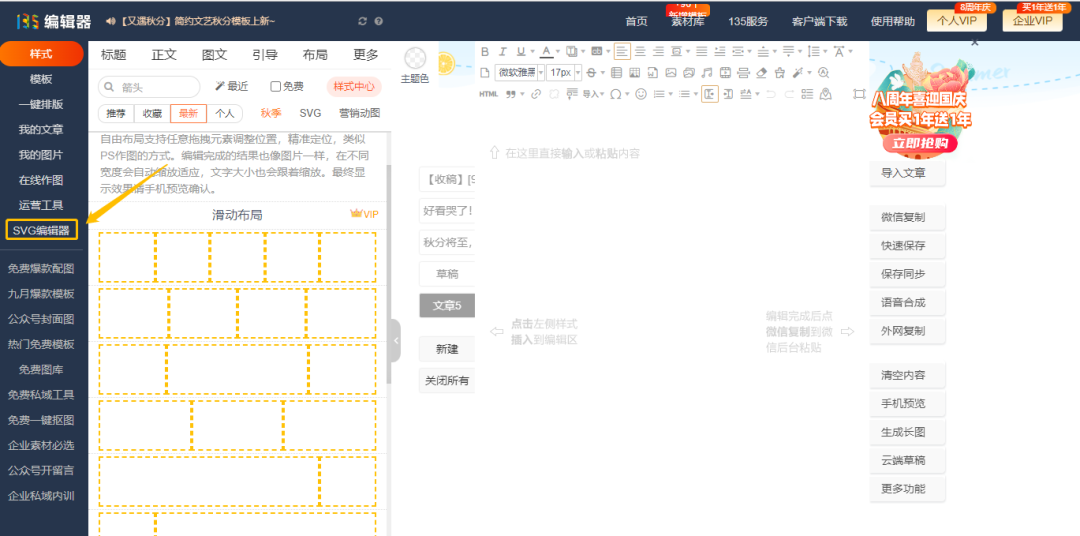This screenshot has width=1080, height=536.
Task: Insert music using the note icon
Action: coord(707,73)
